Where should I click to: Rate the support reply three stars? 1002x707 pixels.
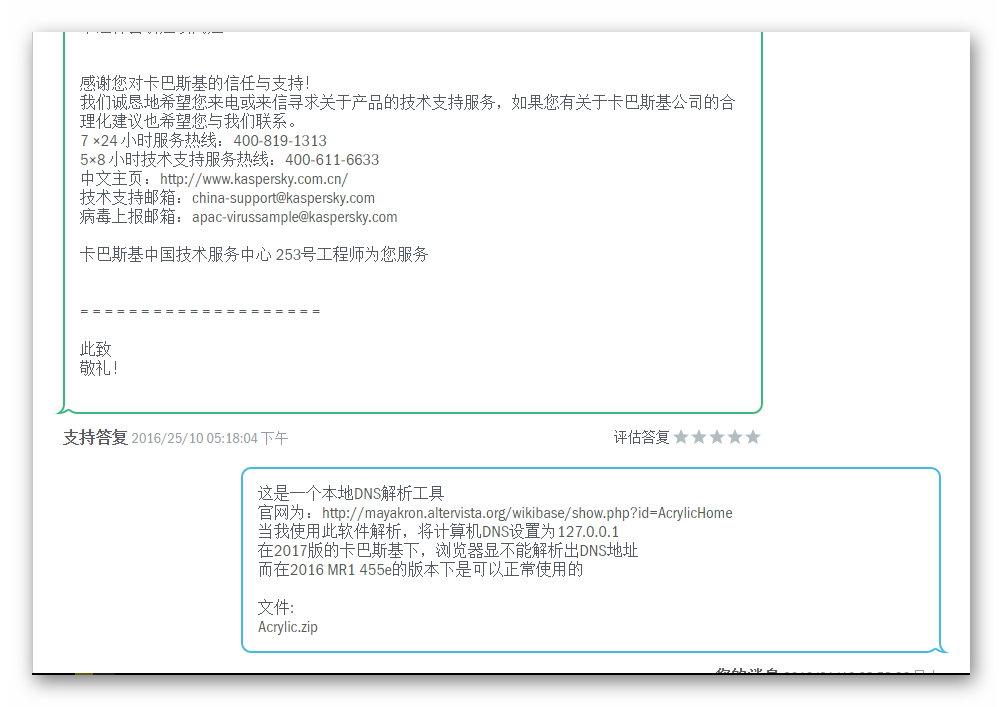[717, 437]
